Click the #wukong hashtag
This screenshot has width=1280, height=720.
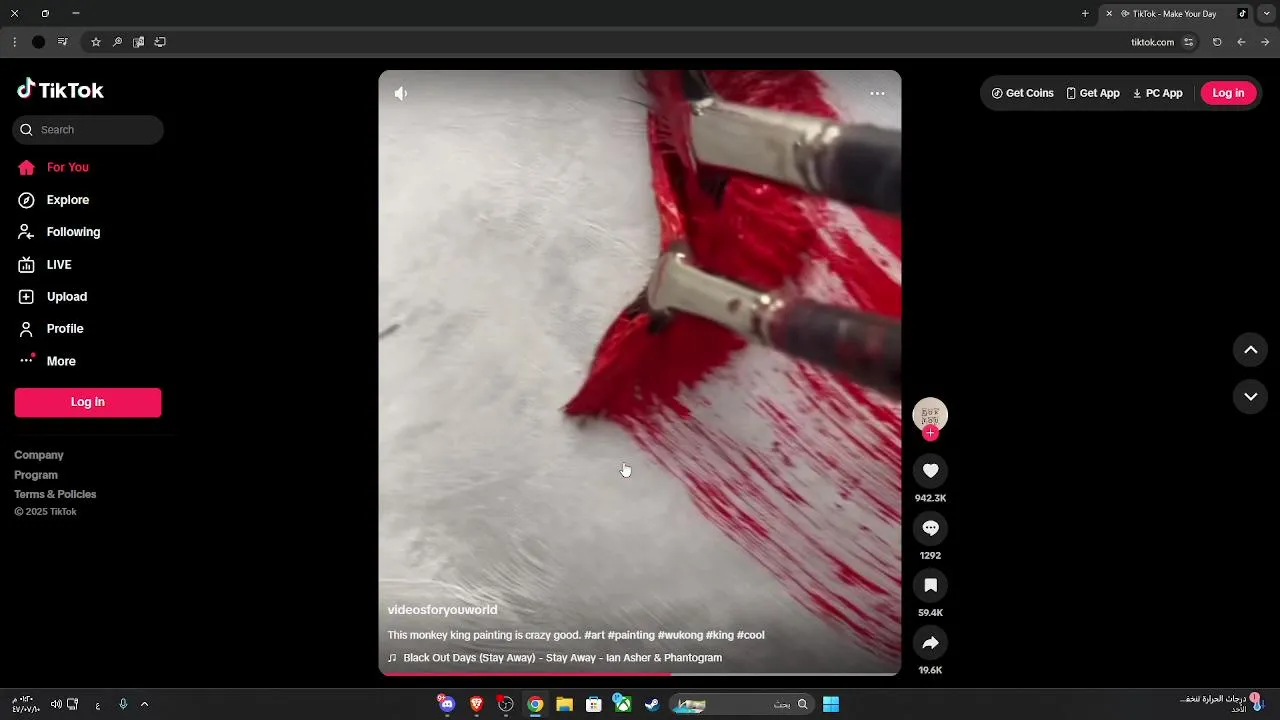point(680,635)
